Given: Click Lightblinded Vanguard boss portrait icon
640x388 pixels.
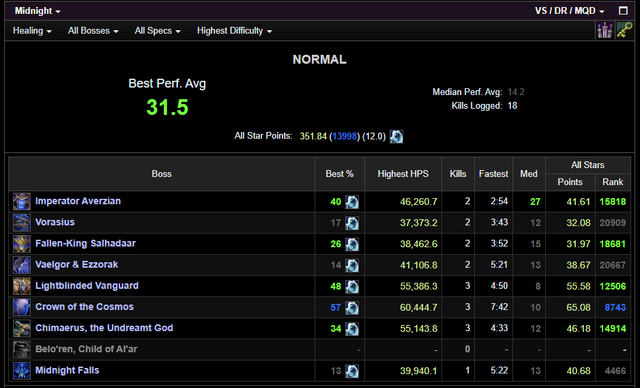Looking at the screenshot, I should click(x=22, y=286).
